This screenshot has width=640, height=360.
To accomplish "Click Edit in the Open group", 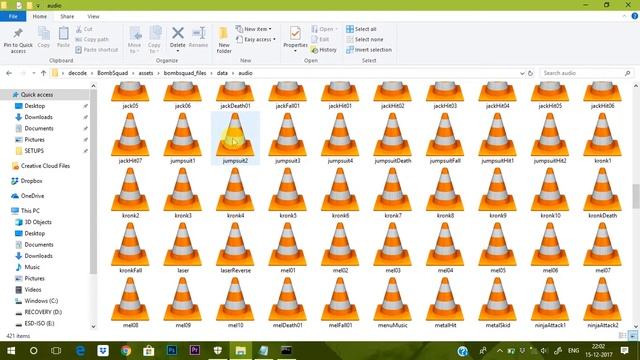I will coord(320,40).
